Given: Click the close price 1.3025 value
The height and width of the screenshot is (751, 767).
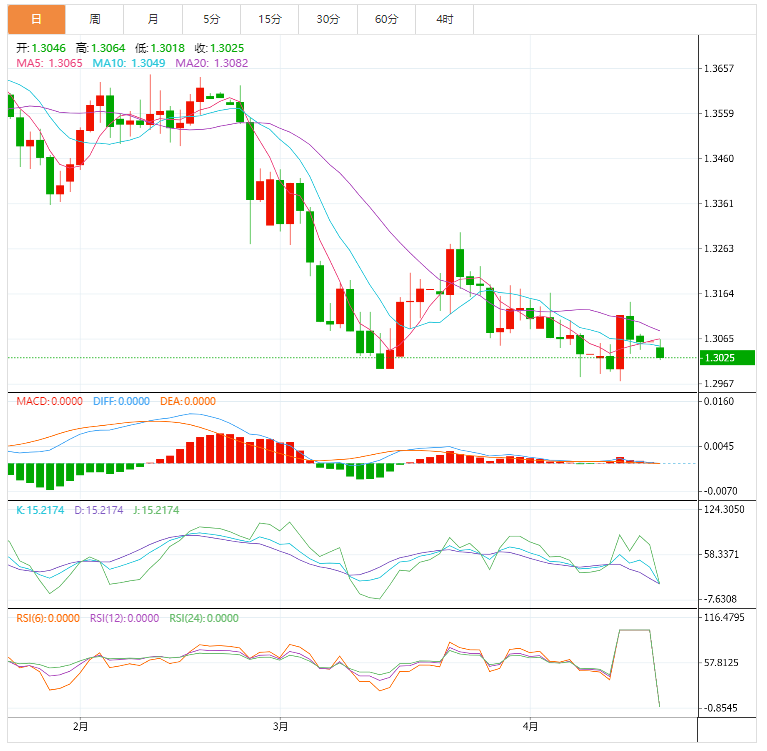Looking at the screenshot, I should point(227,48).
